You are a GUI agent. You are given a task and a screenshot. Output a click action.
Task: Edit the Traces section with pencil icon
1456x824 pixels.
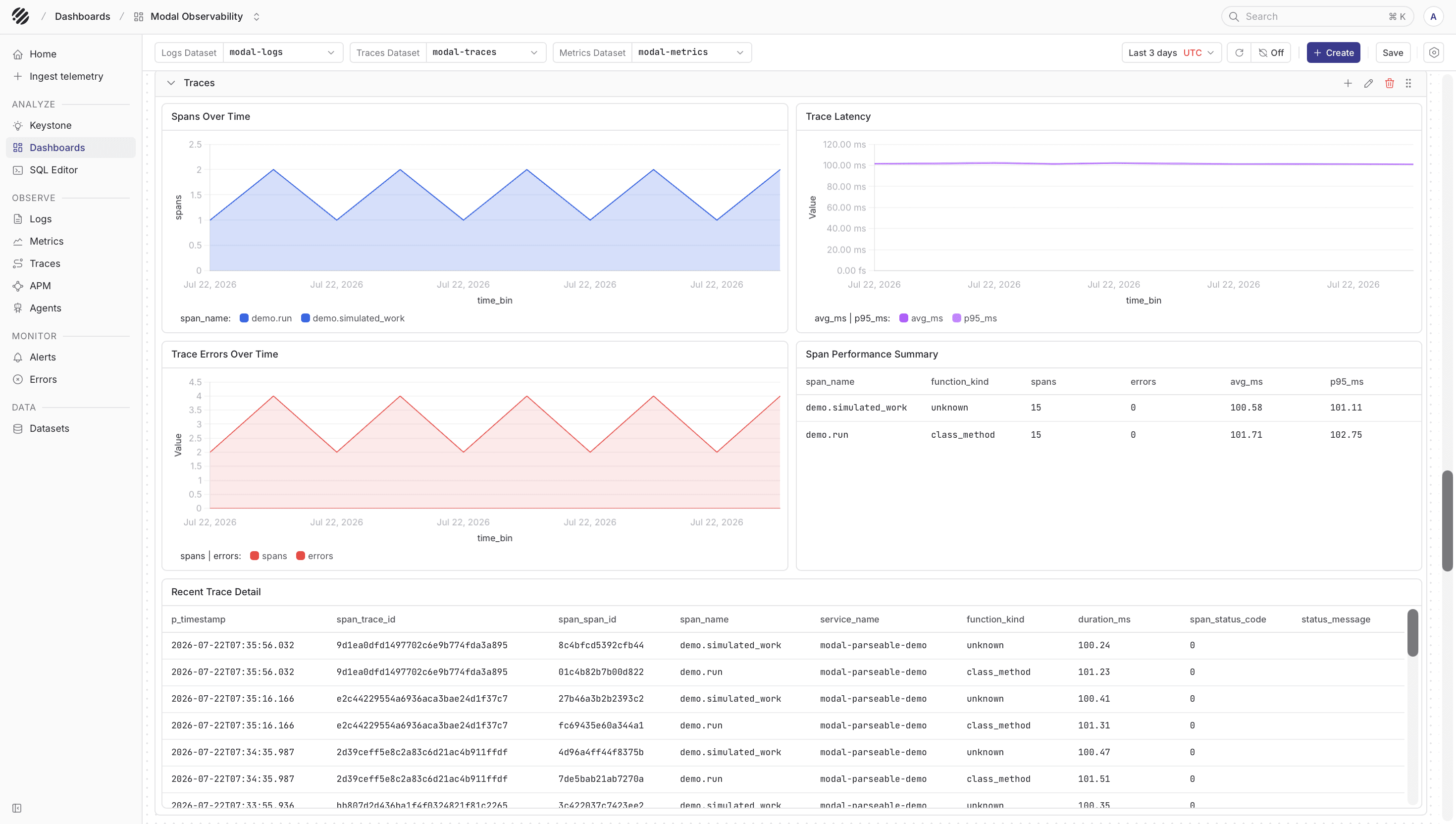click(x=1368, y=83)
